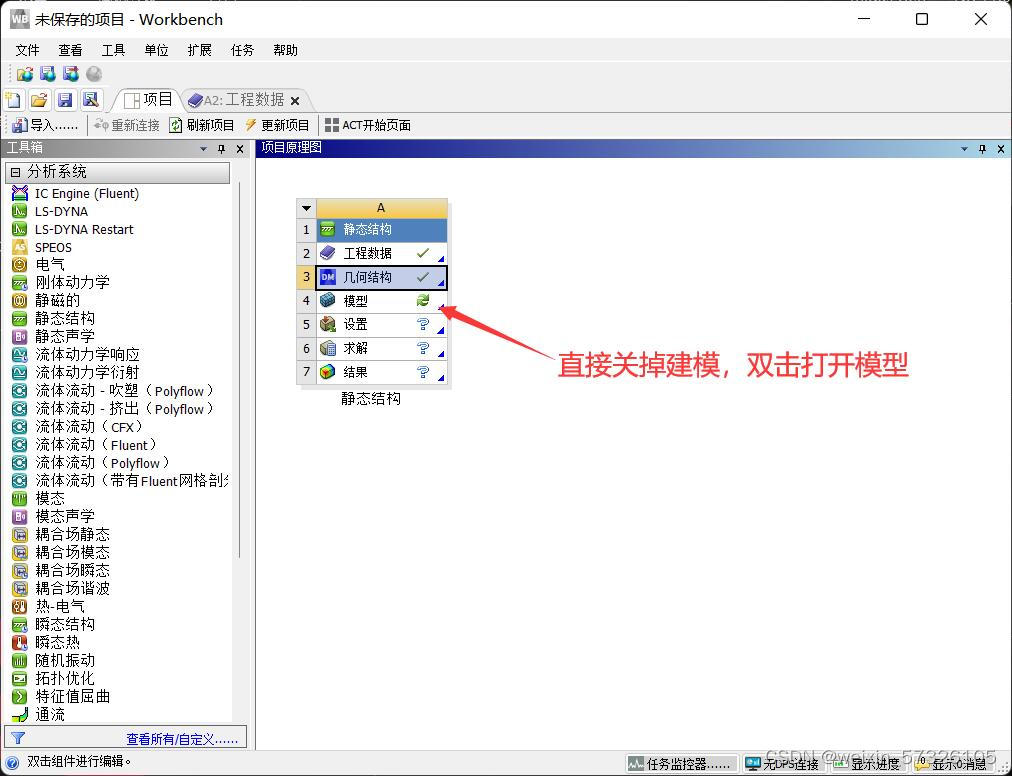Click the Save project floppy icon
Image resolution: width=1012 pixels, height=776 pixels.
pyautogui.click(x=65, y=99)
